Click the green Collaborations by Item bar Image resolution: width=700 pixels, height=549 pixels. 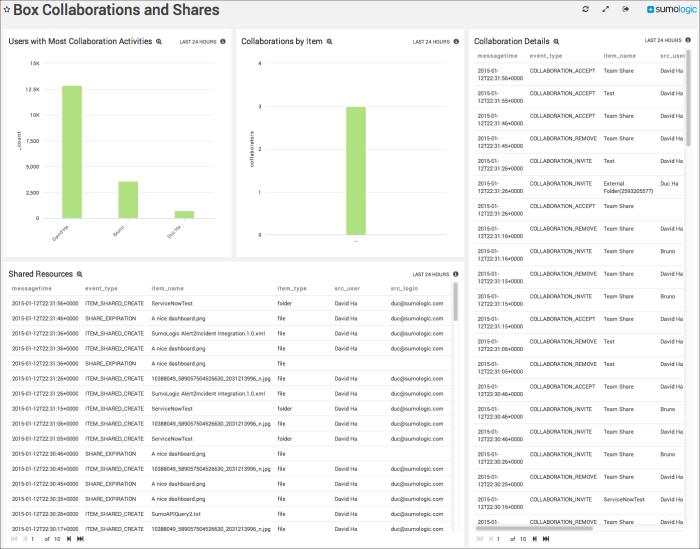click(356, 170)
